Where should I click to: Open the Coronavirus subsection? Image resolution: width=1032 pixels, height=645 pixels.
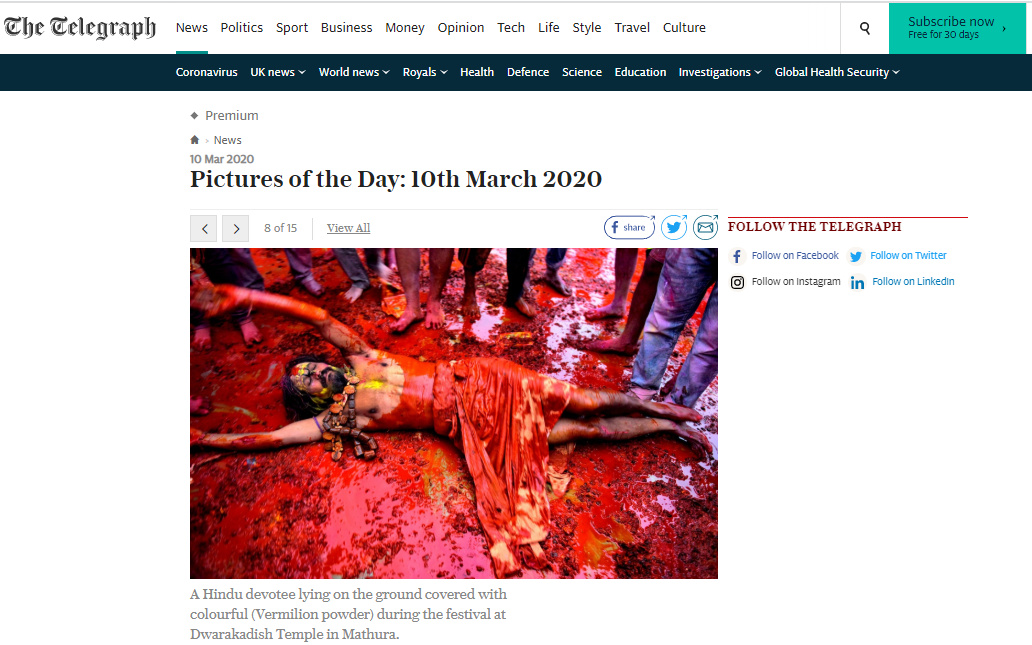[x=207, y=72]
